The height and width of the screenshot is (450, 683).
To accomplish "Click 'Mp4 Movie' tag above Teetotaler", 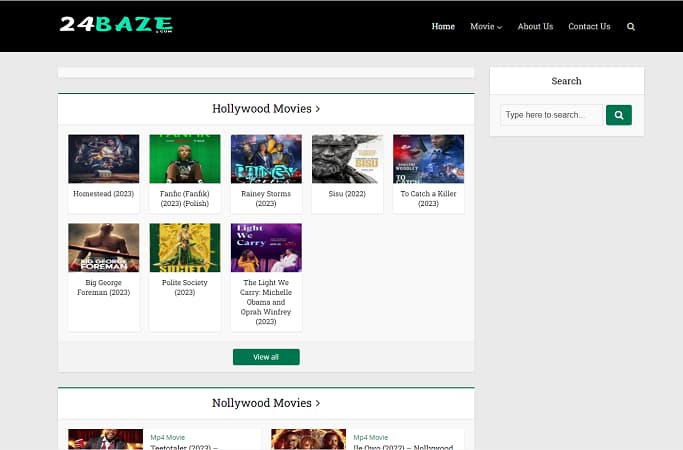I will coord(168,437).
